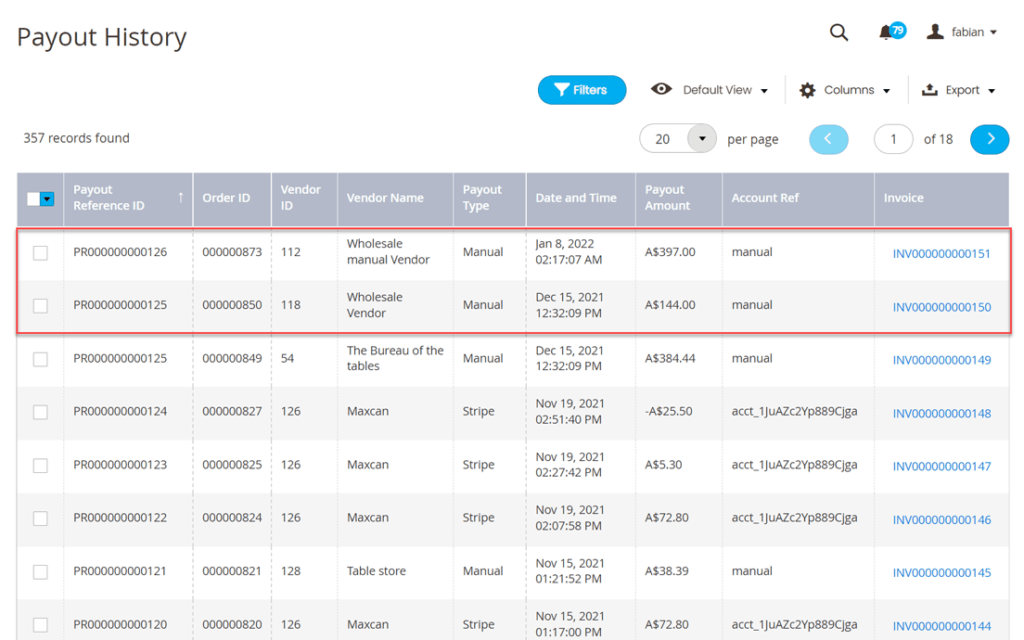Go to next page with right arrow

989,139
